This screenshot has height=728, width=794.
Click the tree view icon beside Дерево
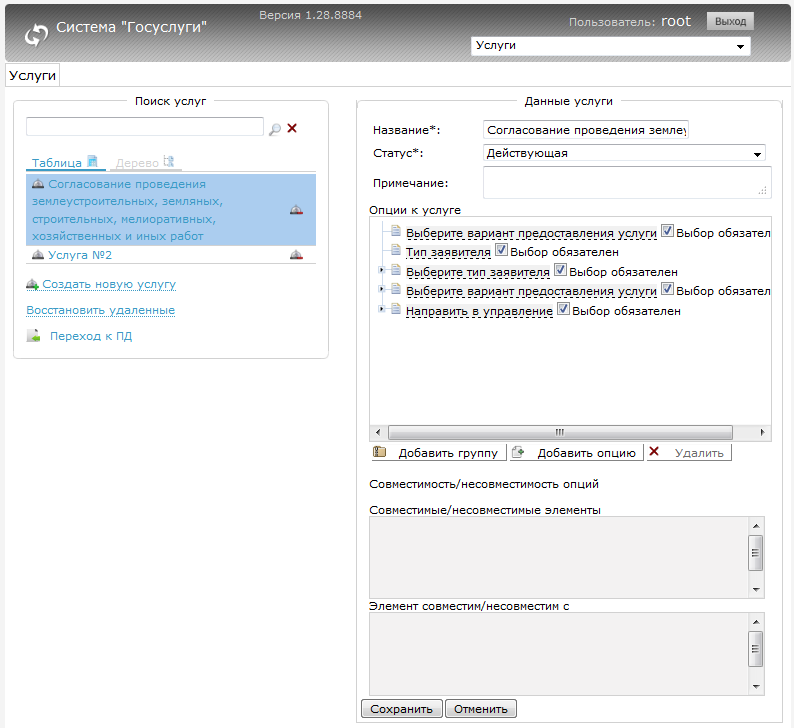(169, 161)
